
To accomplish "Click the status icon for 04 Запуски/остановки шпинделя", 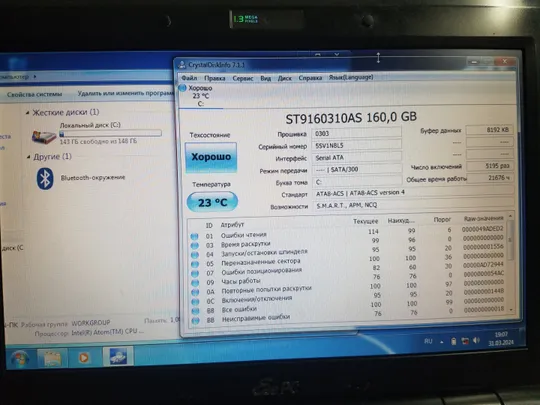I will 195,255.
